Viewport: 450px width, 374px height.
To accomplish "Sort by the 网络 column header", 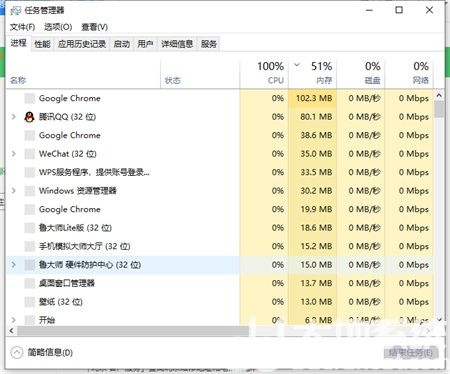I will [x=409, y=74].
